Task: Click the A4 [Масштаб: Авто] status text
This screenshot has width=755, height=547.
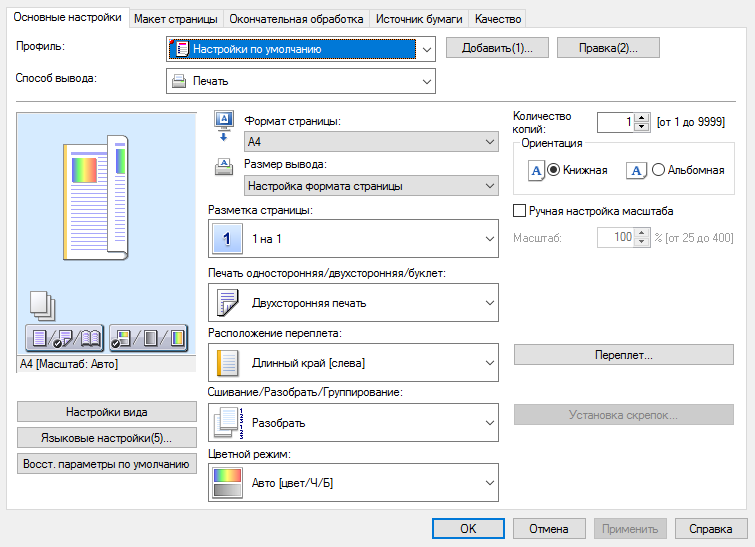Action: (69, 364)
